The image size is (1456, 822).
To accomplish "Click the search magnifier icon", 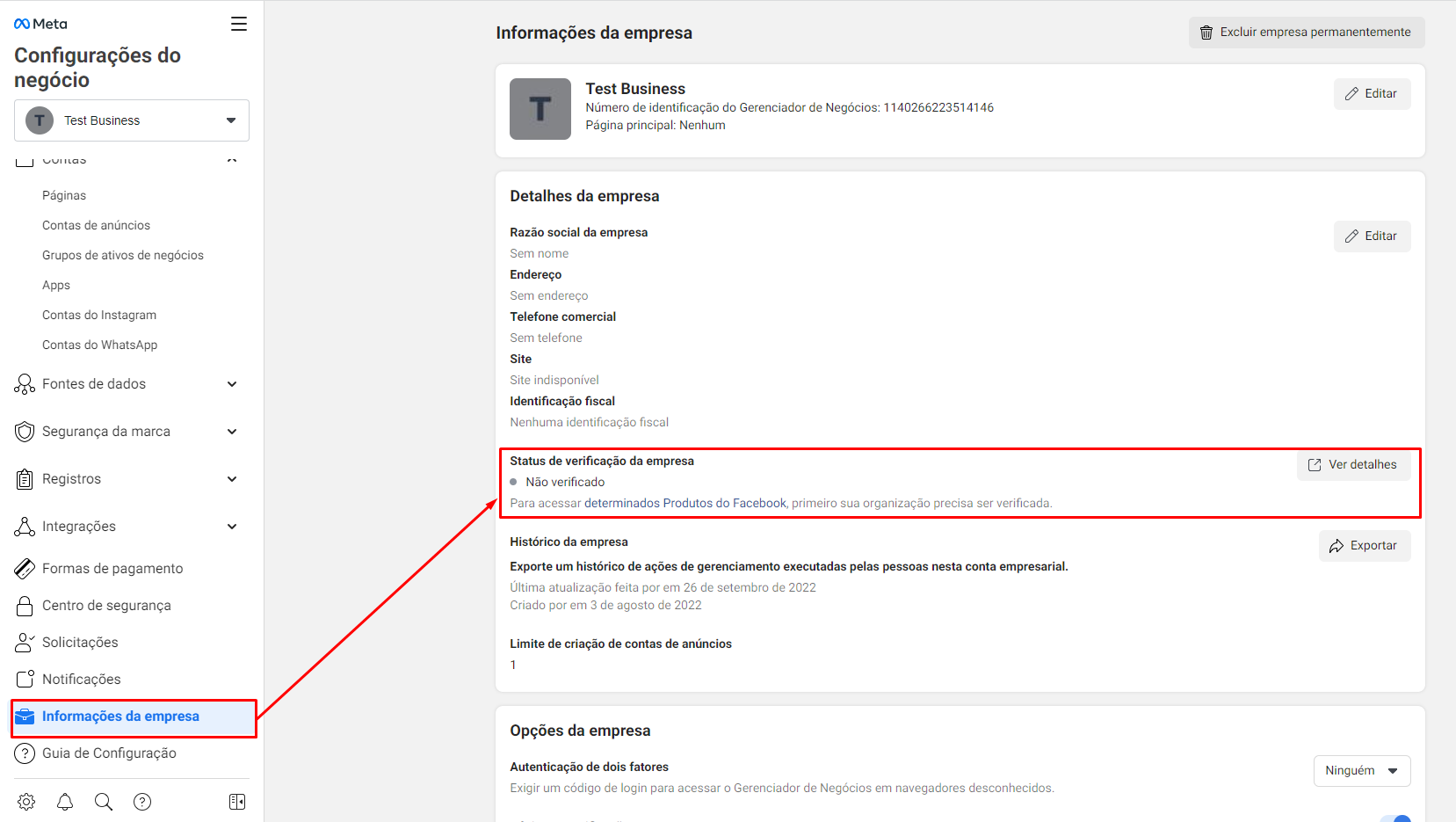I will click(104, 802).
